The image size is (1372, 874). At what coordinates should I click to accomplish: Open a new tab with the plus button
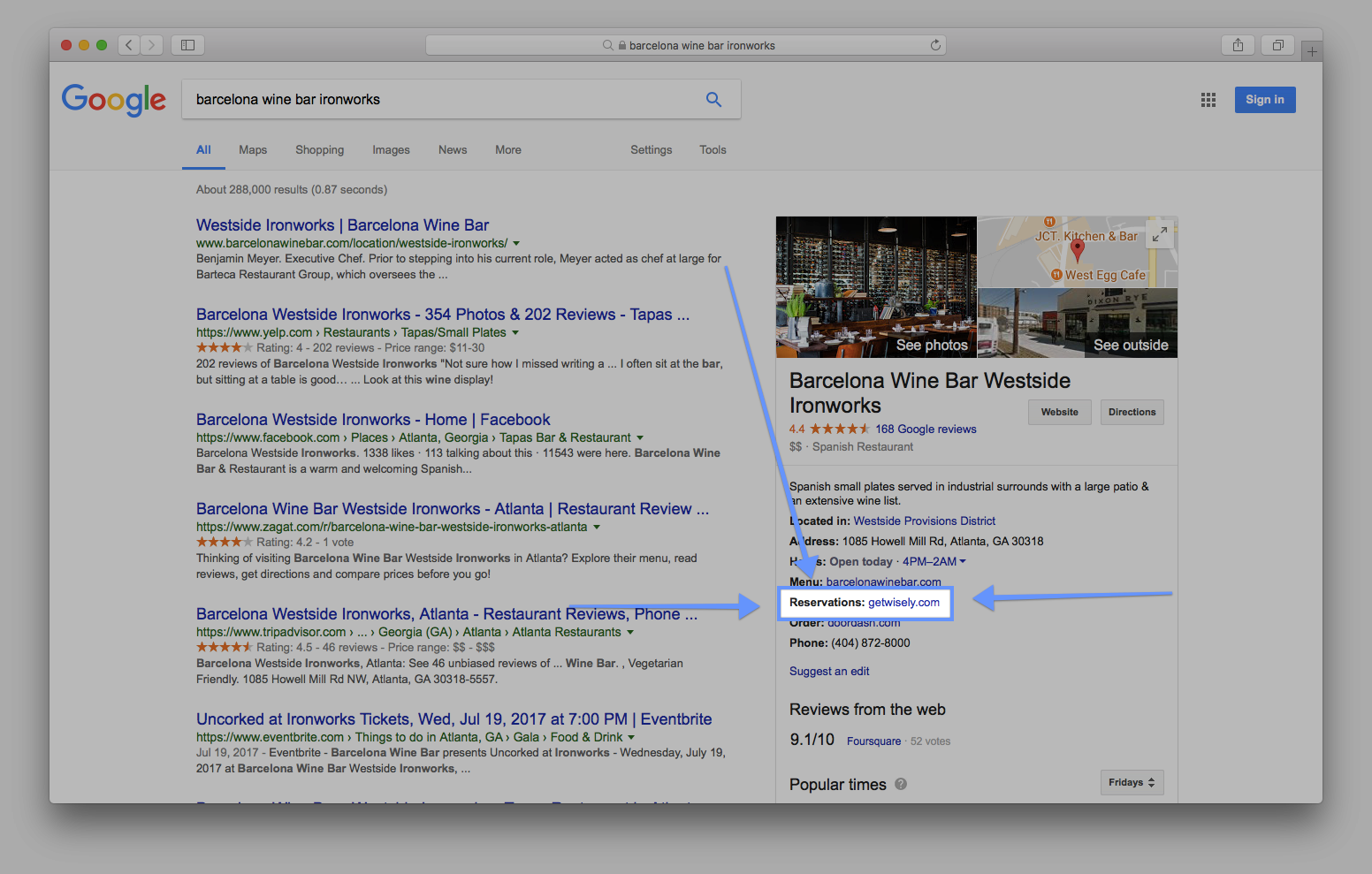coord(1312,52)
